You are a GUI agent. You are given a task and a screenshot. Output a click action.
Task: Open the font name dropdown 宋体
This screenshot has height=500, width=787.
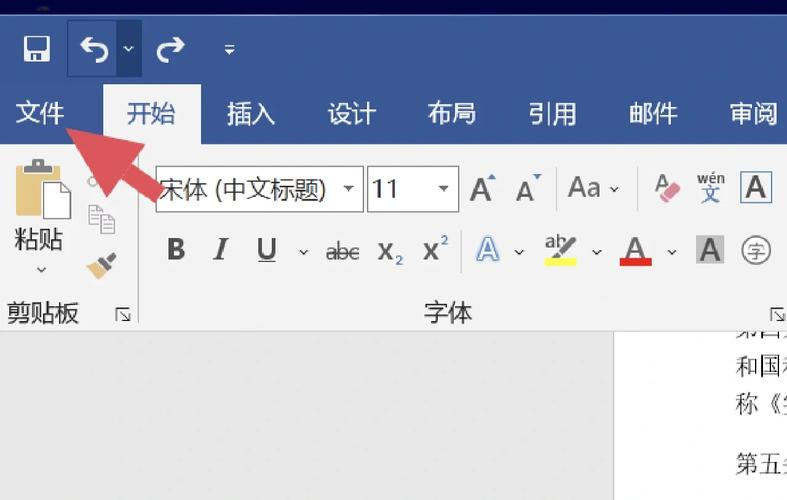click(x=349, y=189)
